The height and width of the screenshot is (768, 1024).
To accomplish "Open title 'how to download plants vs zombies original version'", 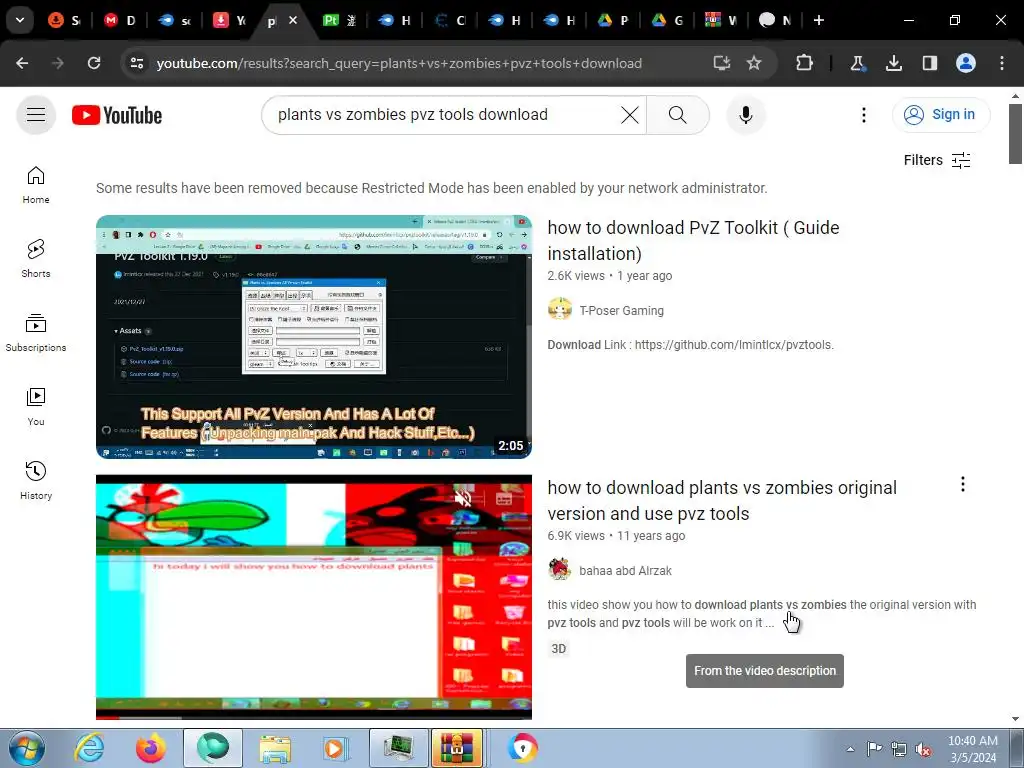I will click(x=722, y=501).
